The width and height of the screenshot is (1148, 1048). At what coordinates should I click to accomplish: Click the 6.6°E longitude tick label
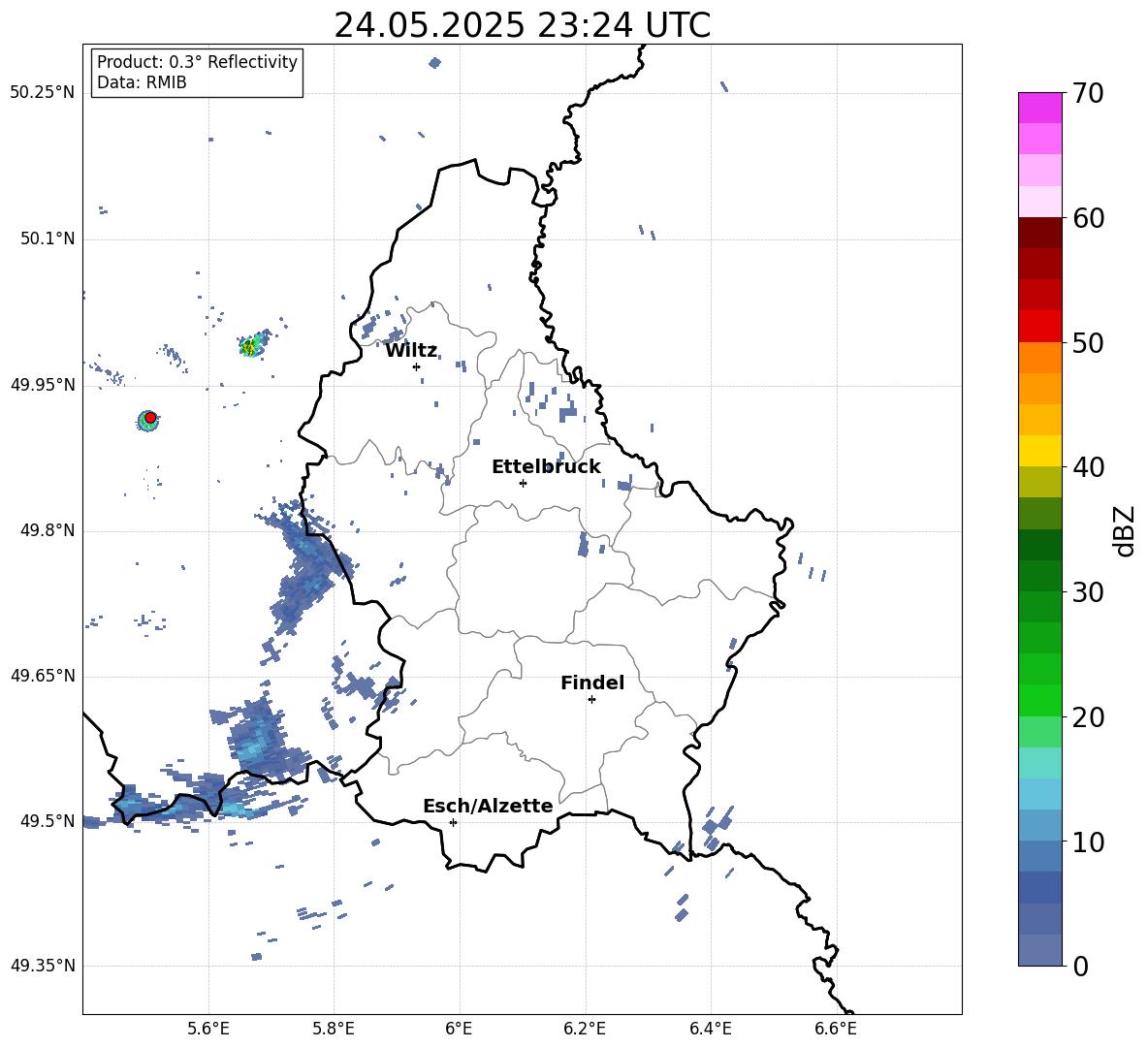click(x=836, y=1029)
